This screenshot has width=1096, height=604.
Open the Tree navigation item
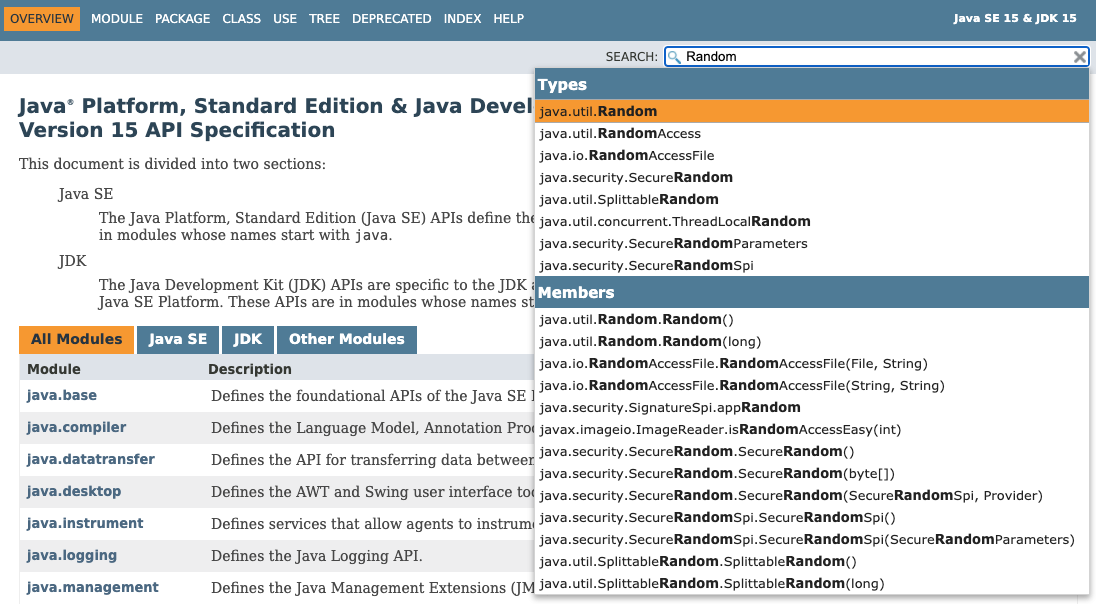(x=324, y=19)
